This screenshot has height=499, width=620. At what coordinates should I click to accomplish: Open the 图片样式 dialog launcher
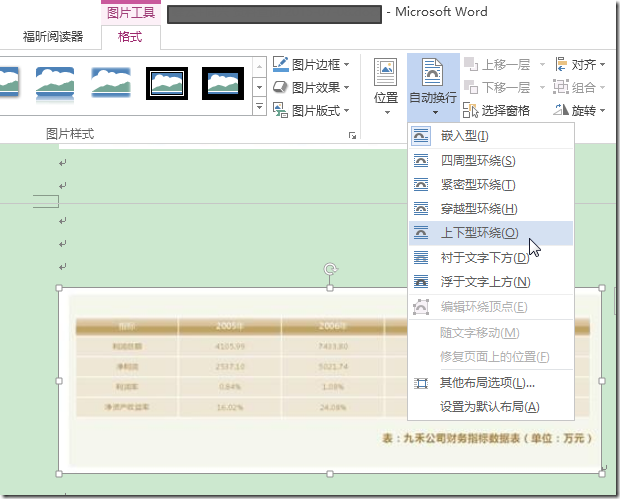coord(352,136)
